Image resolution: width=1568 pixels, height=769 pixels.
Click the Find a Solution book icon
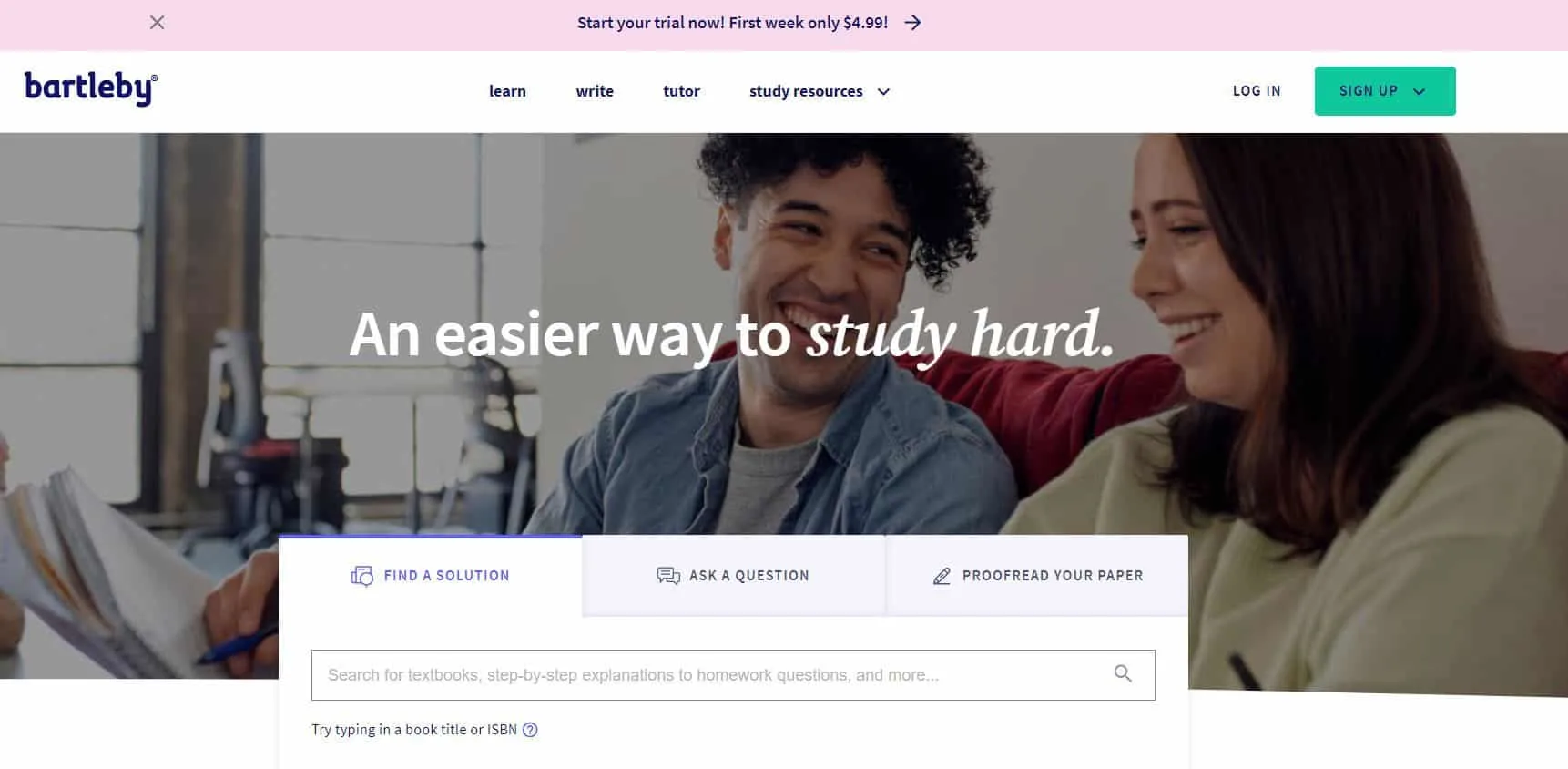coord(362,576)
